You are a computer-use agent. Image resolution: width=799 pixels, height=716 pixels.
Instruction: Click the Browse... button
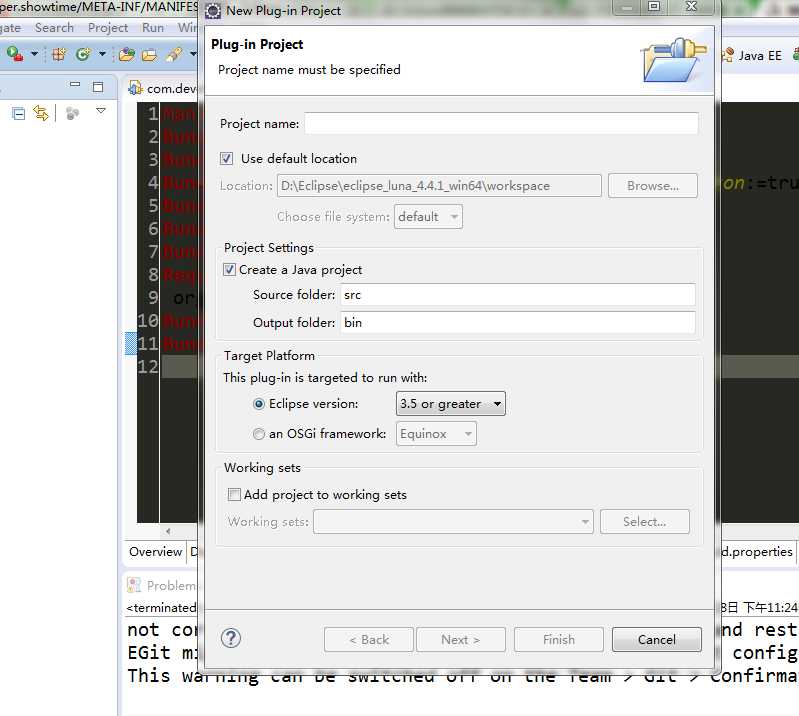tap(653, 186)
